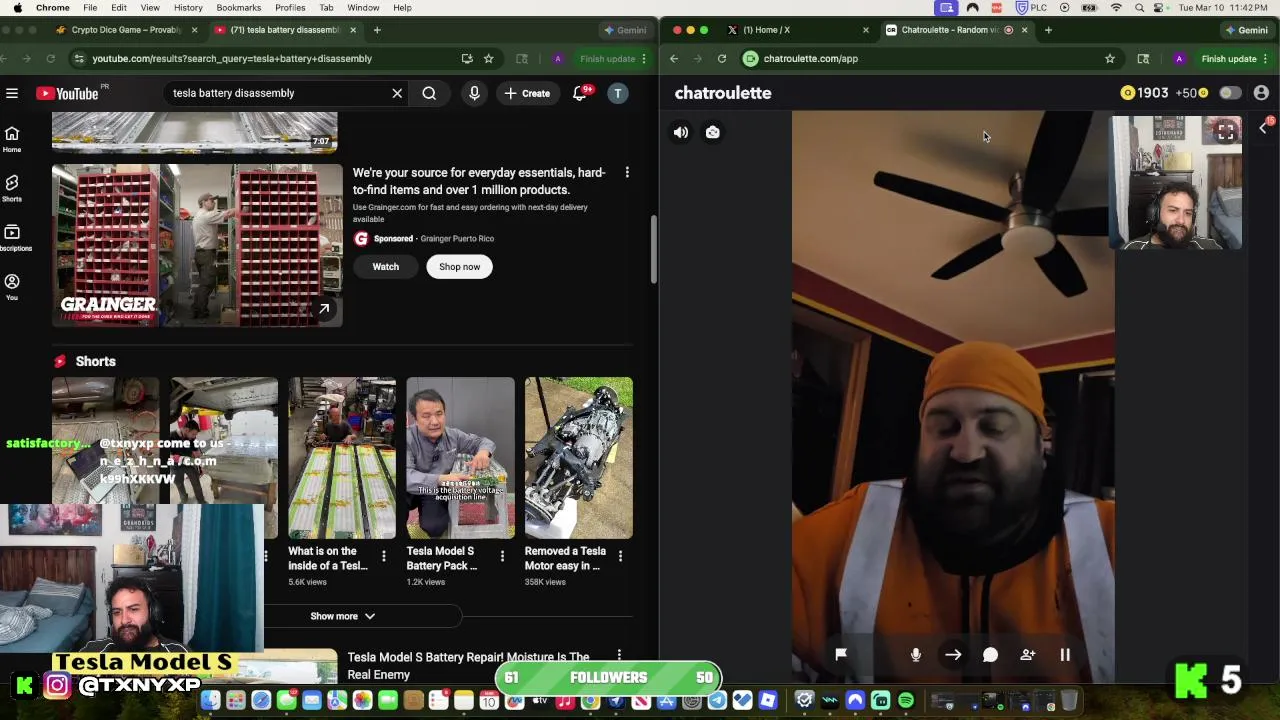This screenshot has height=720, width=1280.
Task: Open the Tesla Model S Battery Pack short thumbnail
Action: 460,458
